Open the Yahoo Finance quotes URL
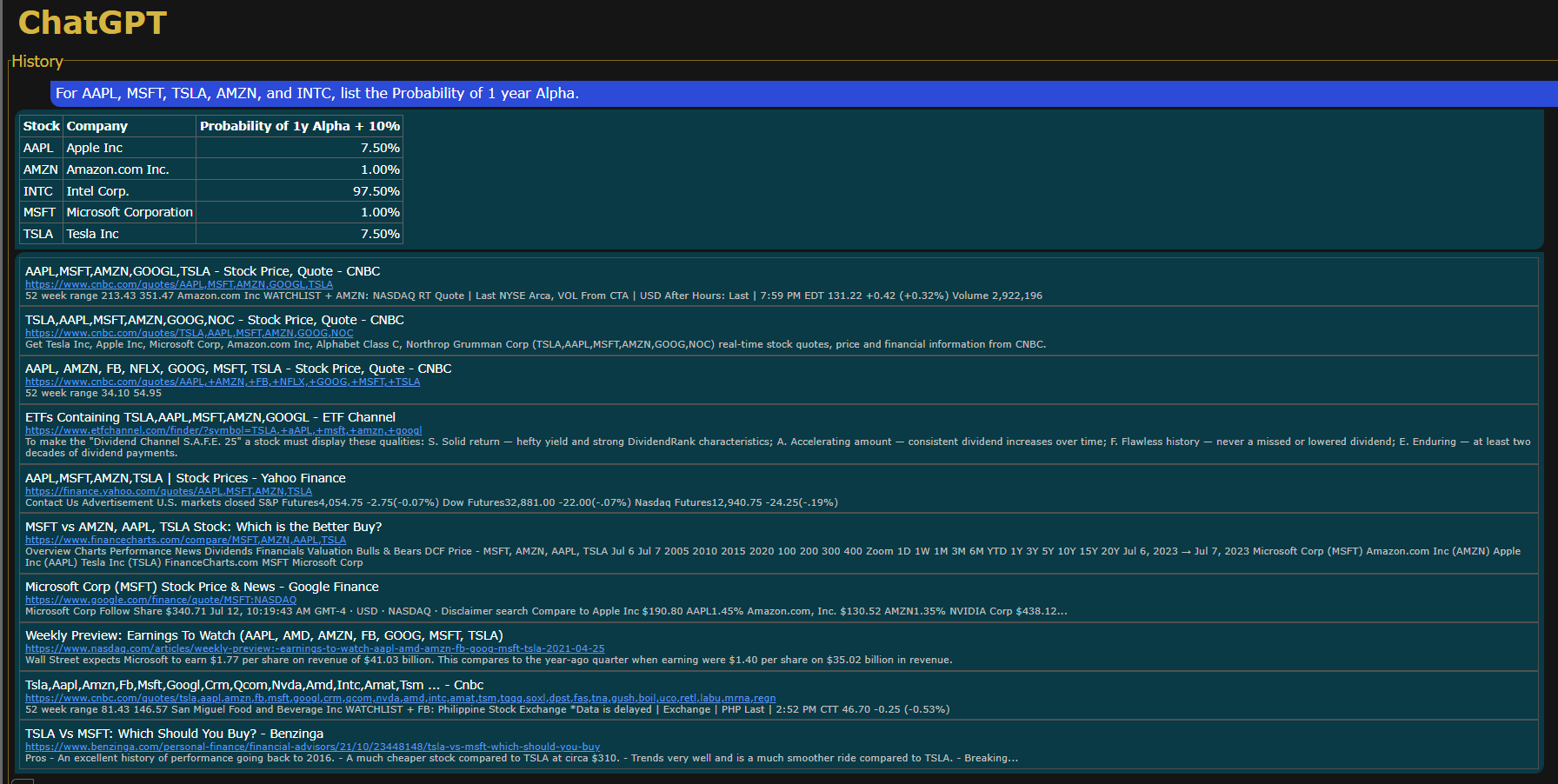Image resolution: width=1558 pixels, height=784 pixels. tap(168, 491)
